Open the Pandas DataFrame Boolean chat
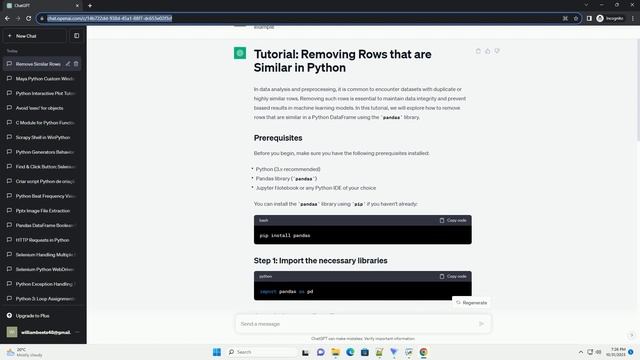The image size is (640, 360). tap(42, 225)
